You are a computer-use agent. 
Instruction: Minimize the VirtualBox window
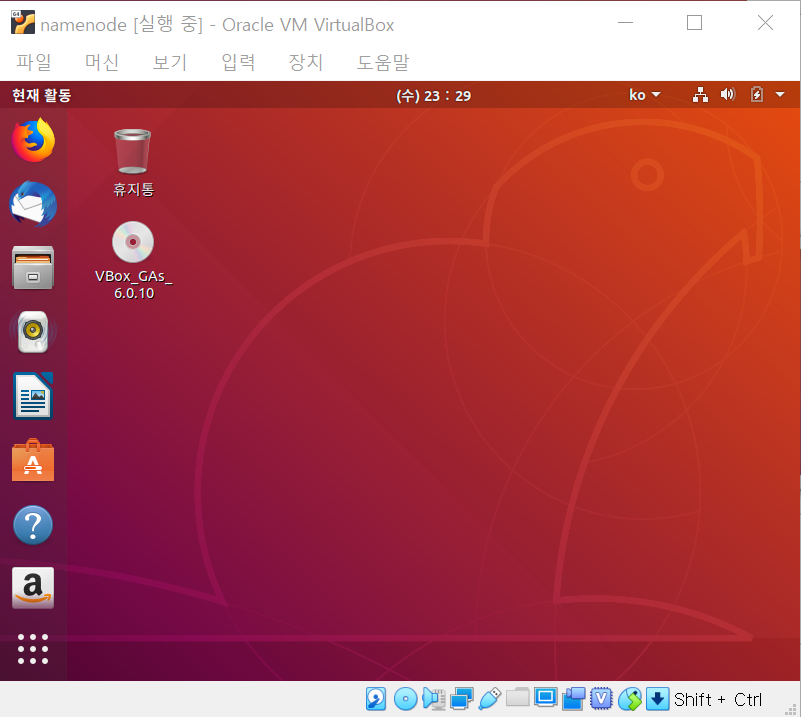[625, 22]
